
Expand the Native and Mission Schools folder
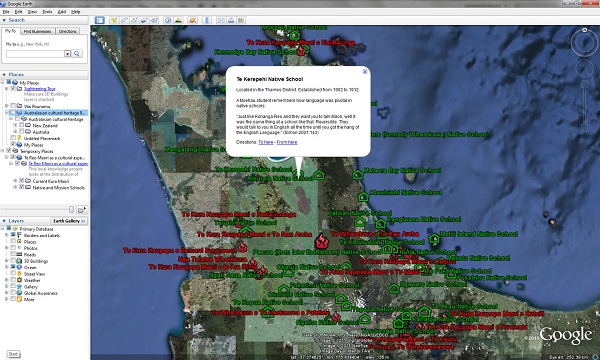pos(15,187)
